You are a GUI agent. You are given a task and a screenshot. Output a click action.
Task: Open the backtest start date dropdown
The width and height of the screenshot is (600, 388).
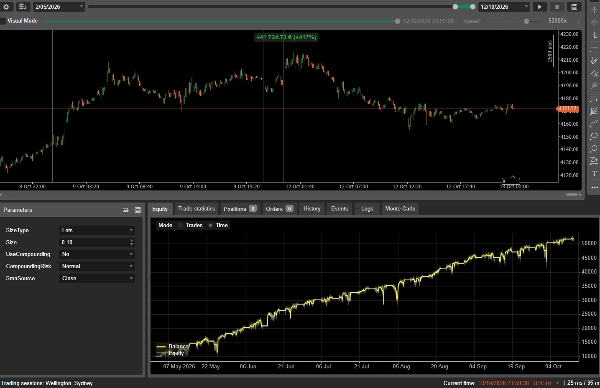(x=59, y=7)
